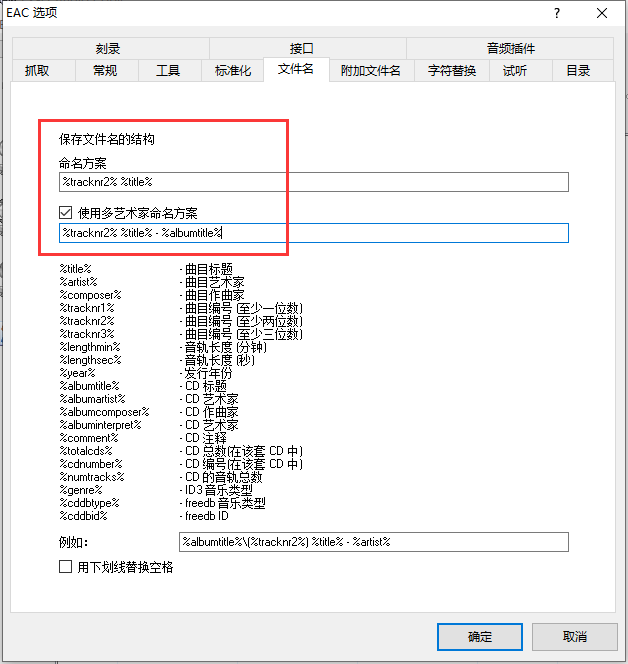Toggle 使用多艺术家命名方案 checkbox

pos(66,213)
